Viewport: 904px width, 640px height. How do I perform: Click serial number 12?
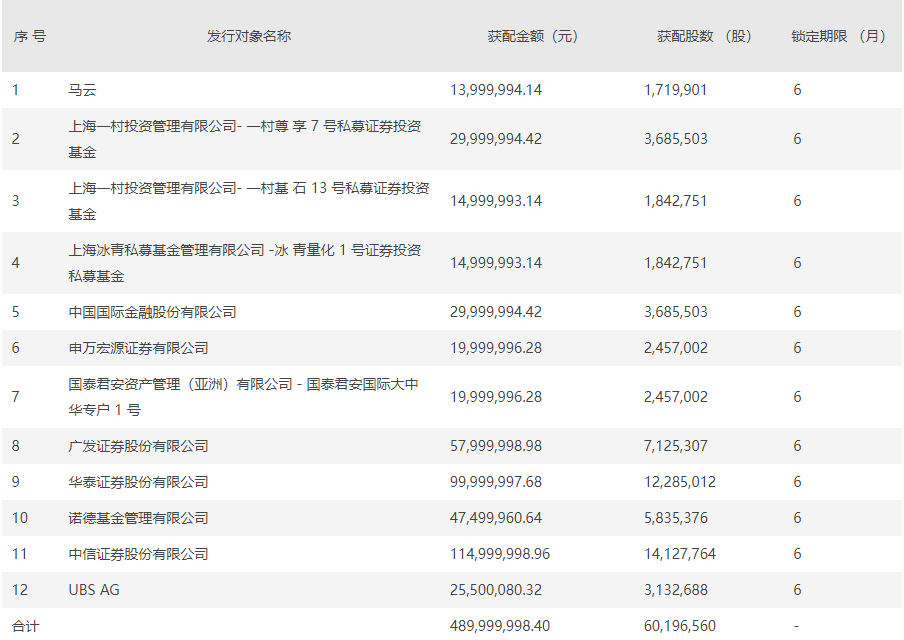tap(20, 590)
